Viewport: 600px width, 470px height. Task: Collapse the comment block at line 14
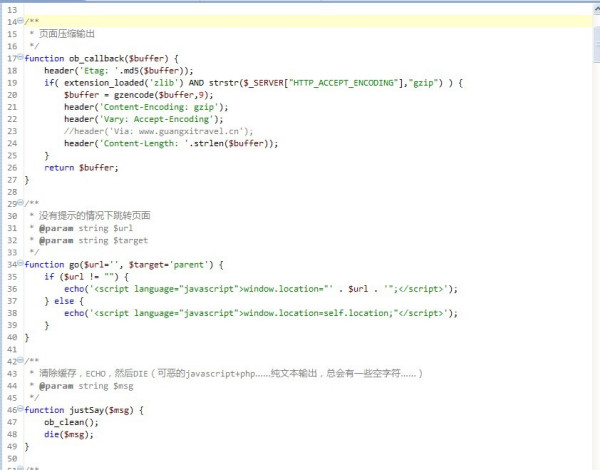click(x=20, y=20)
